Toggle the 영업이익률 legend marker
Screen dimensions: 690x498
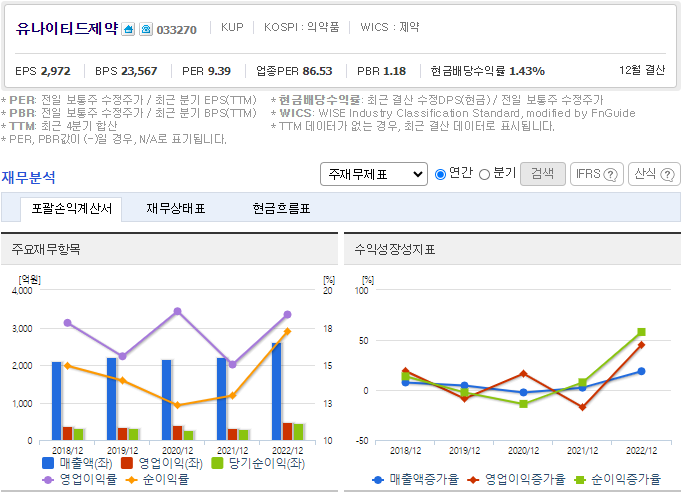pyautogui.click(x=48, y=480)
